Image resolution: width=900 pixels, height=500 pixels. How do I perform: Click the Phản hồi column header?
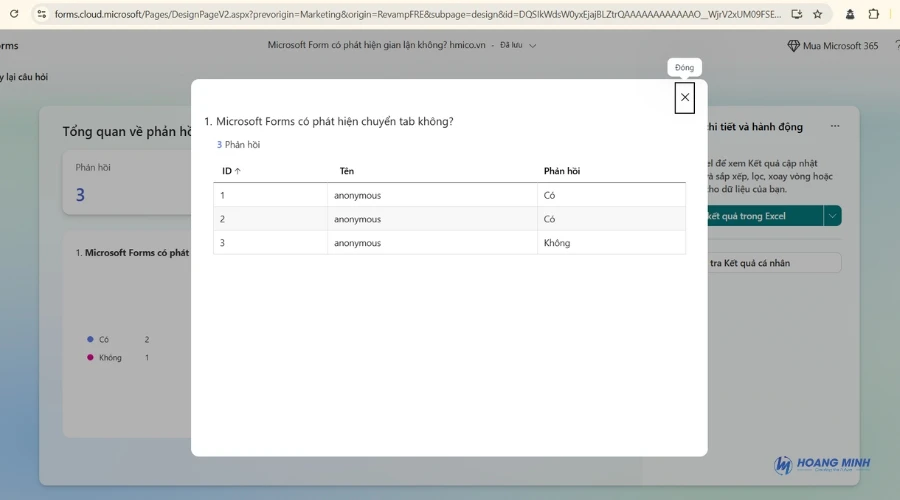(562, 171)
